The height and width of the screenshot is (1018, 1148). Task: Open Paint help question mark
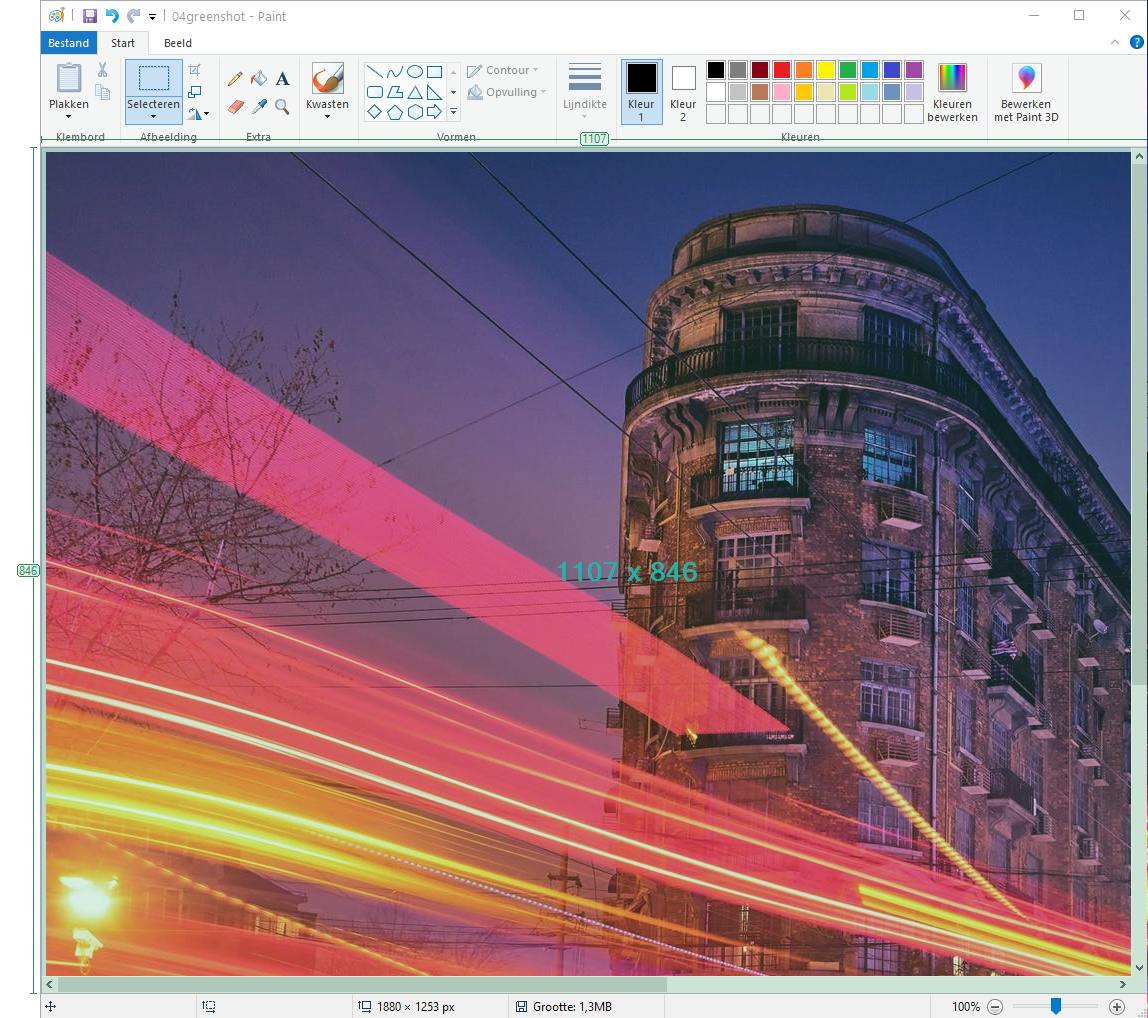(x=1136, y=42)
